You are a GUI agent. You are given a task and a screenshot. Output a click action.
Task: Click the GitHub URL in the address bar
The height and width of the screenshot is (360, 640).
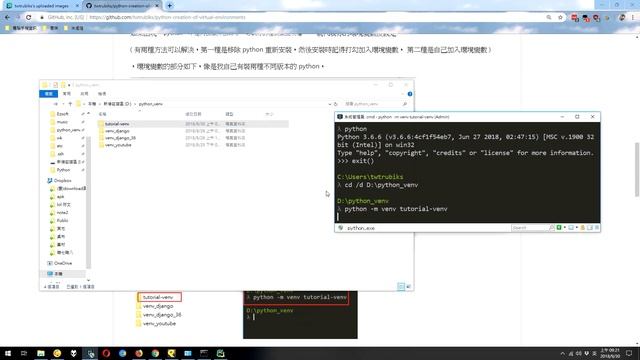click(x=167, y=18)
